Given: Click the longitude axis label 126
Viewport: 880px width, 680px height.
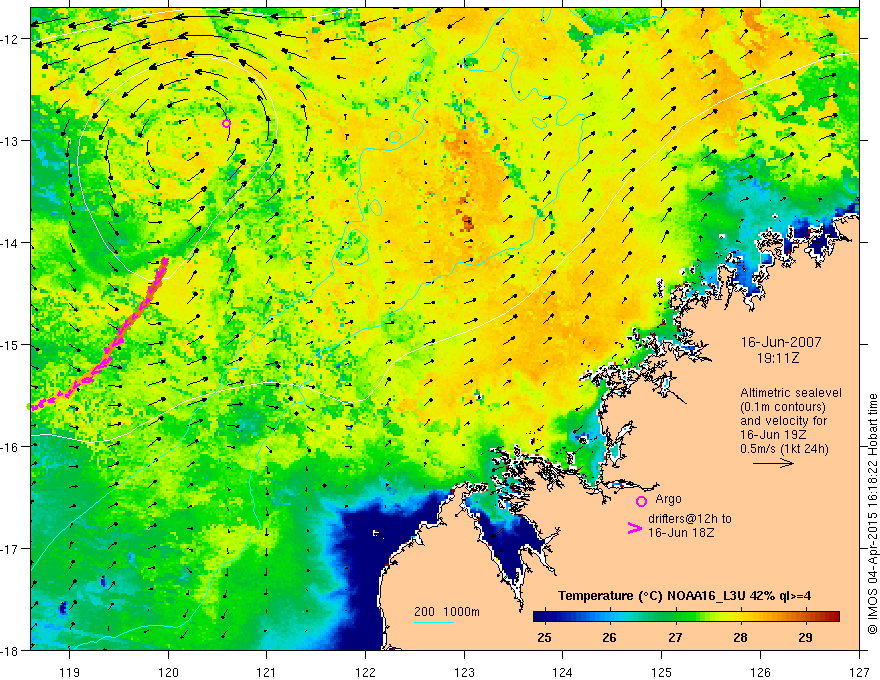Looking at the screenshot, I should coord(760,672).
